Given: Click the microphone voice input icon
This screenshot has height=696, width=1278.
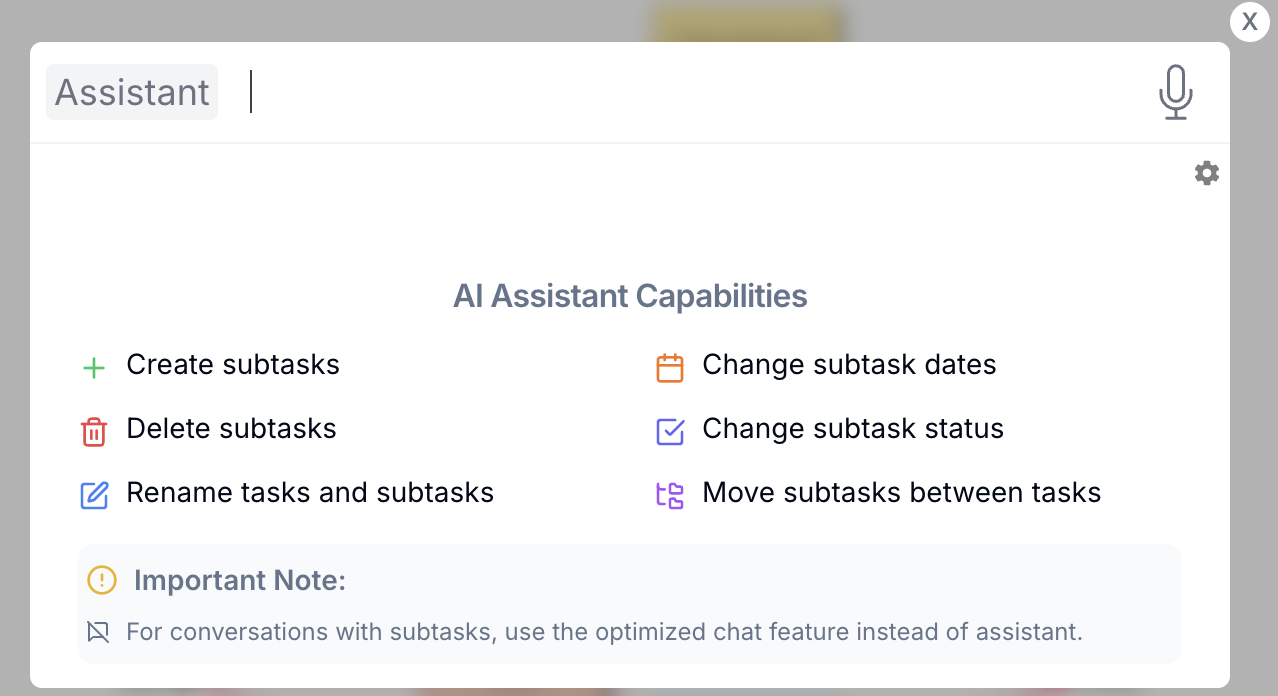Looking at the screenshot, I should click(1176, 92).
